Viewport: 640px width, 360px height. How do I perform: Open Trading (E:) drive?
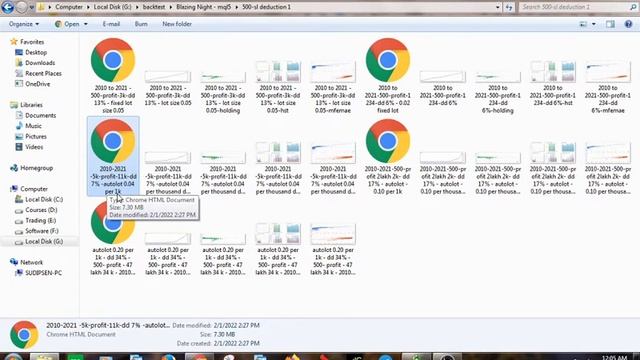(x=40, y=220)
